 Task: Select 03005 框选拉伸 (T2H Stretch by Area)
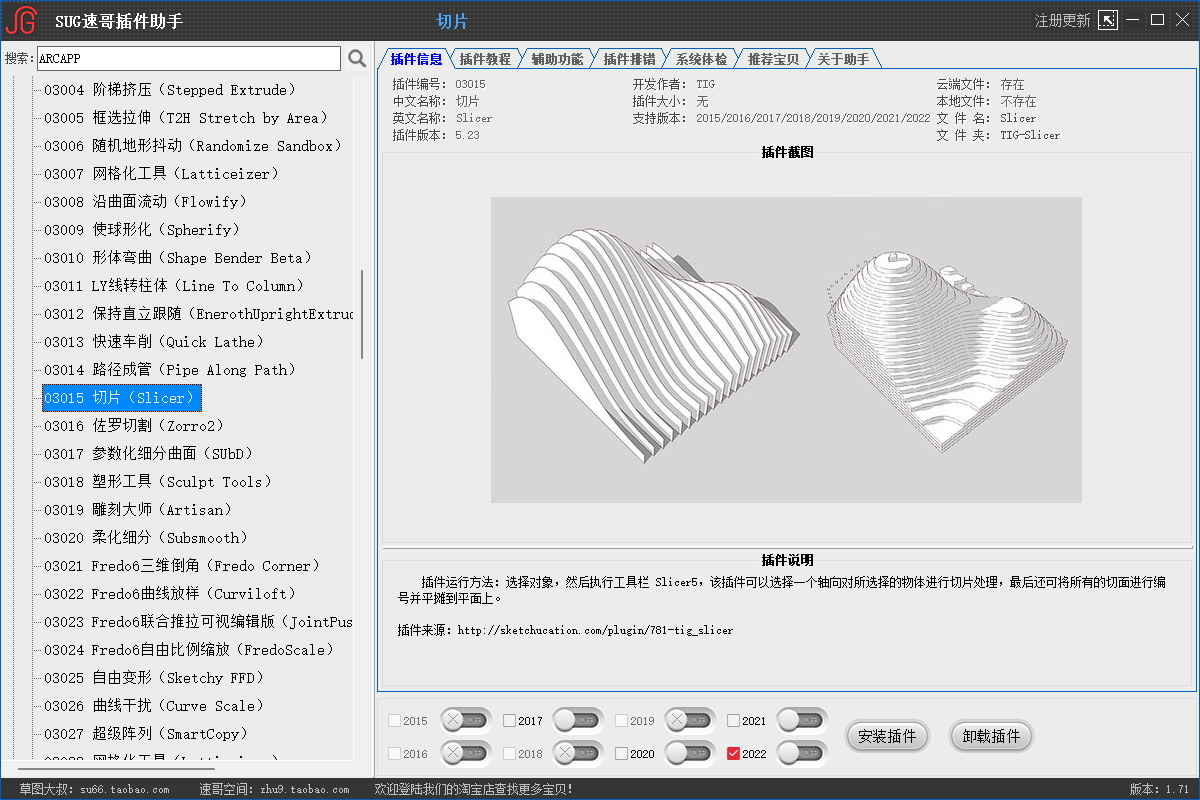pos(186,118)
